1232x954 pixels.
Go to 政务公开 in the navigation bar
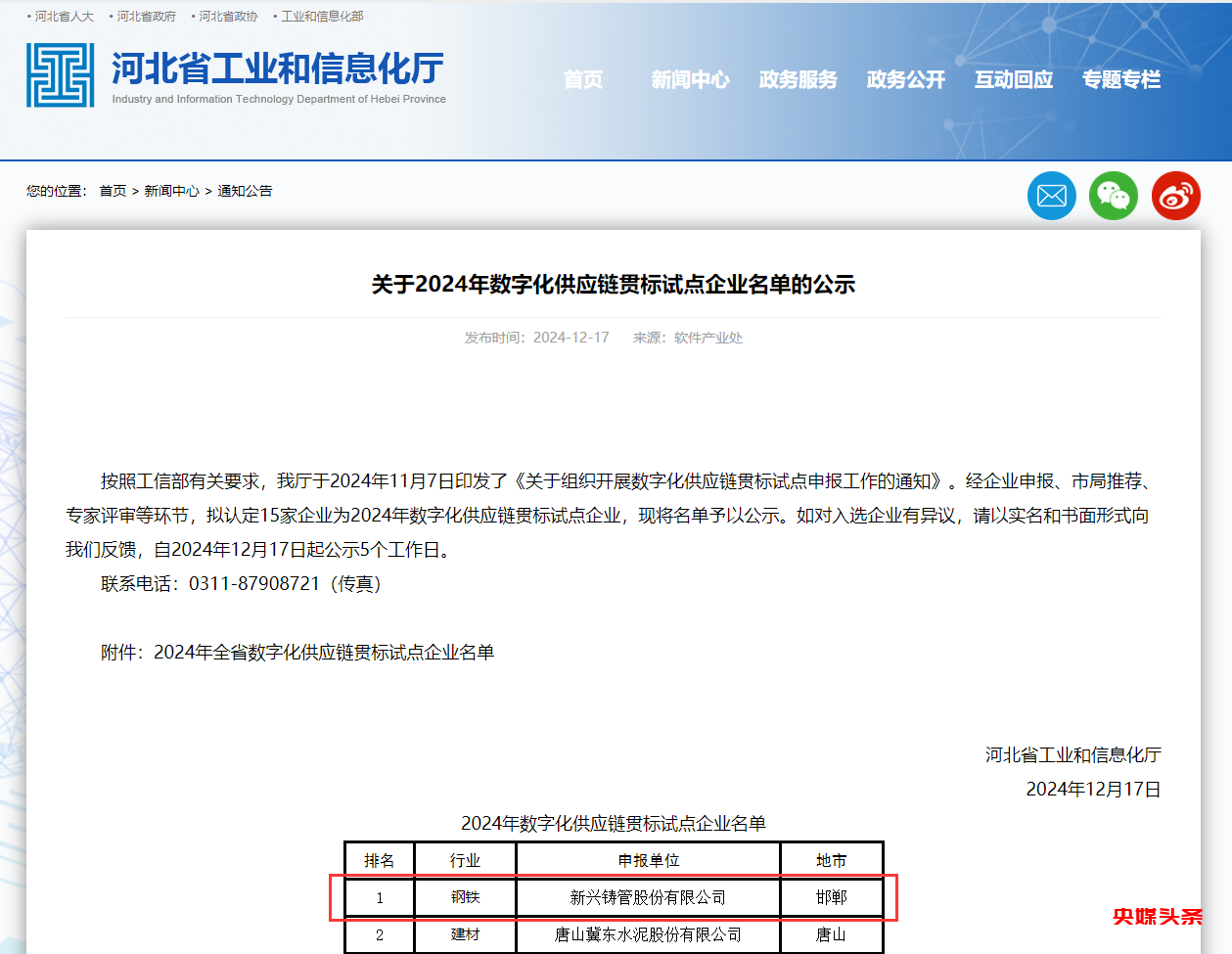pyautogui.click(x=905, y=79)
